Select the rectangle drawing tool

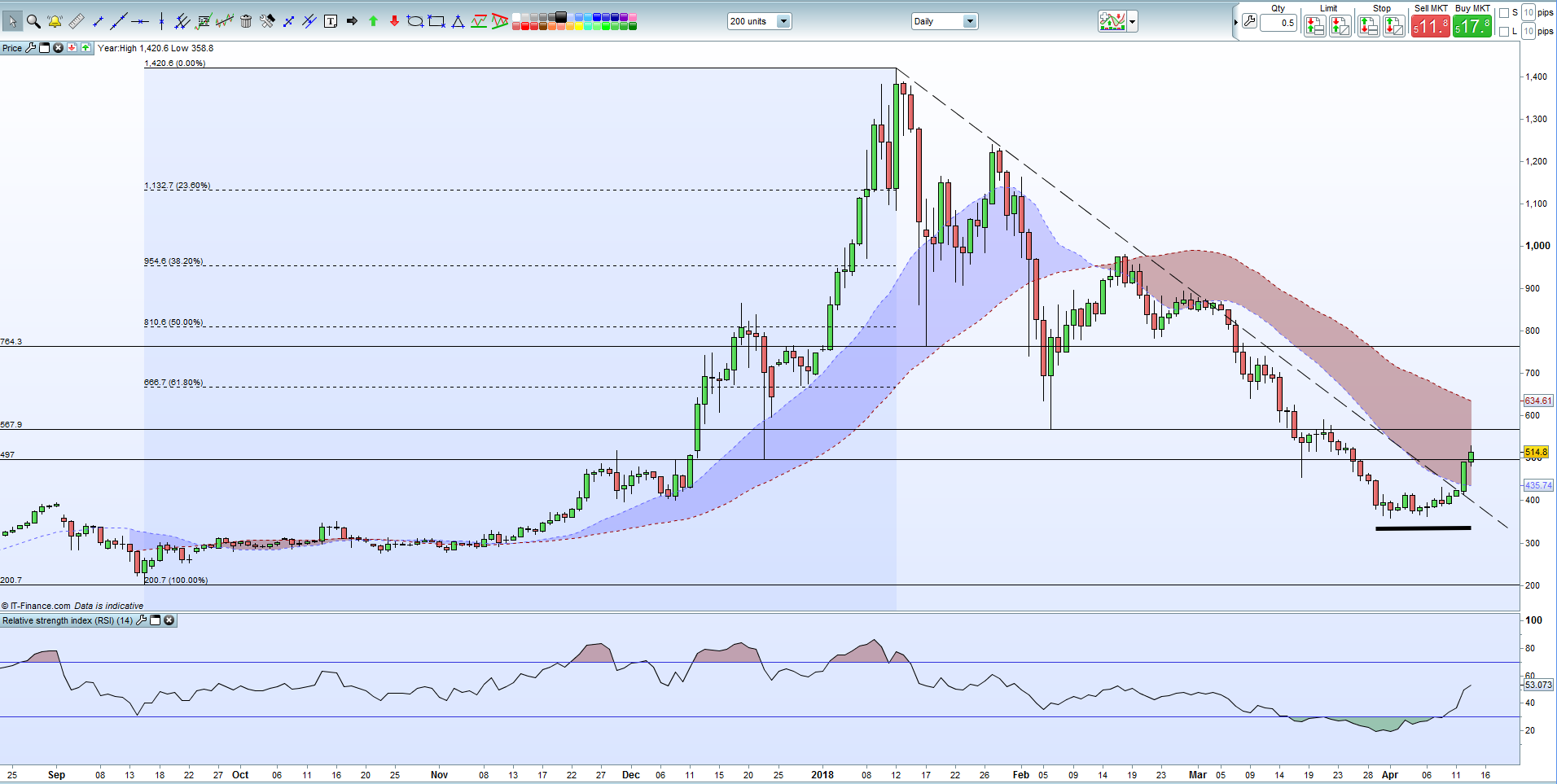(436, 22)
